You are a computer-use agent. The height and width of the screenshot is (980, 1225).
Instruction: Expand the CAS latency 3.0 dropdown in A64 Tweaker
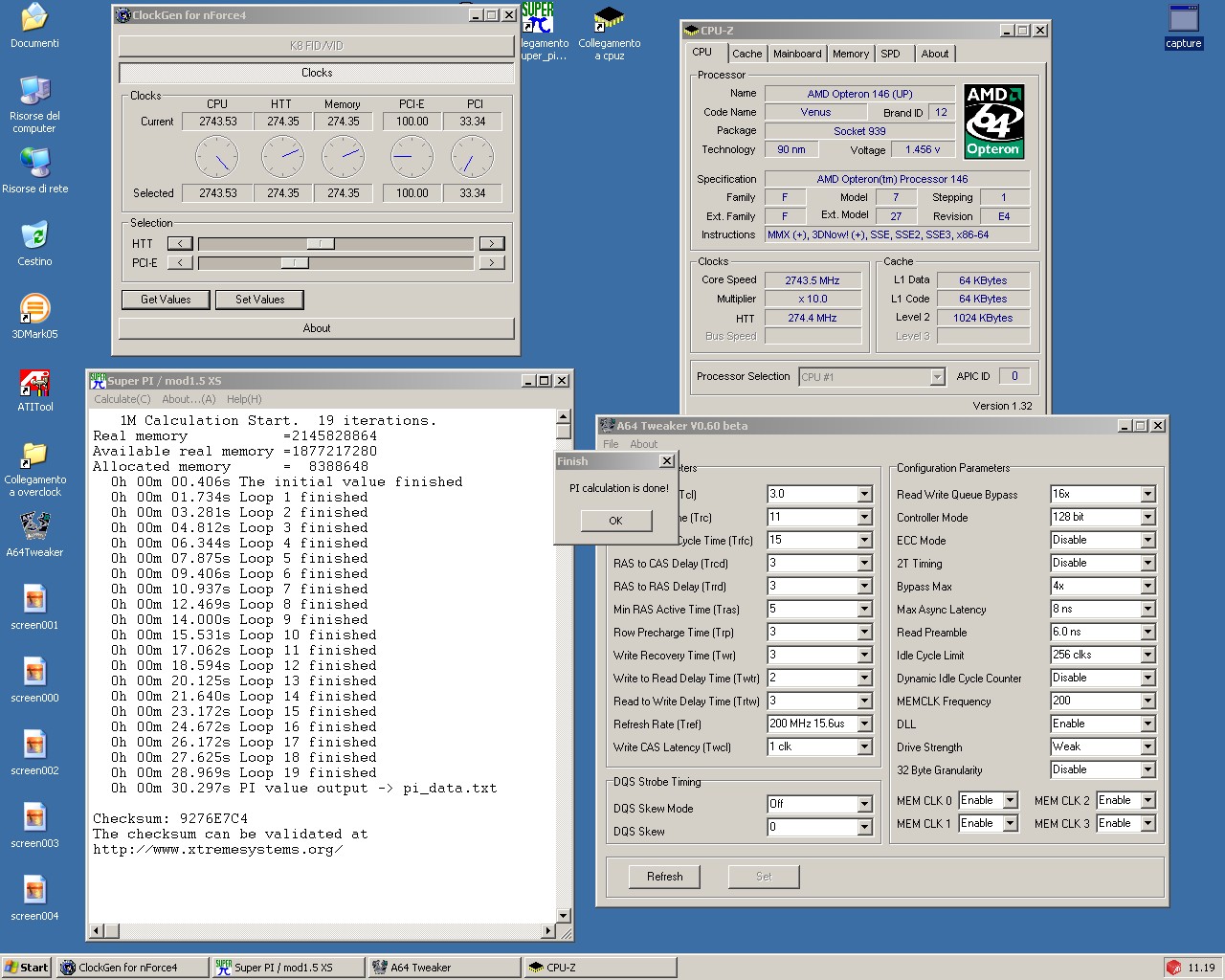[864, 494]
